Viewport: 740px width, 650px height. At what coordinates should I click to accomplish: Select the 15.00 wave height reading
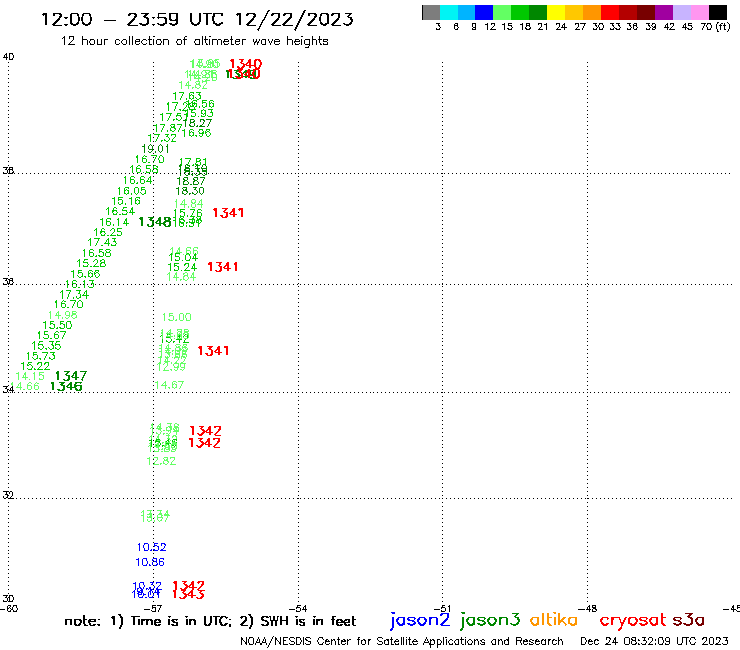click(x=177, y=318)
